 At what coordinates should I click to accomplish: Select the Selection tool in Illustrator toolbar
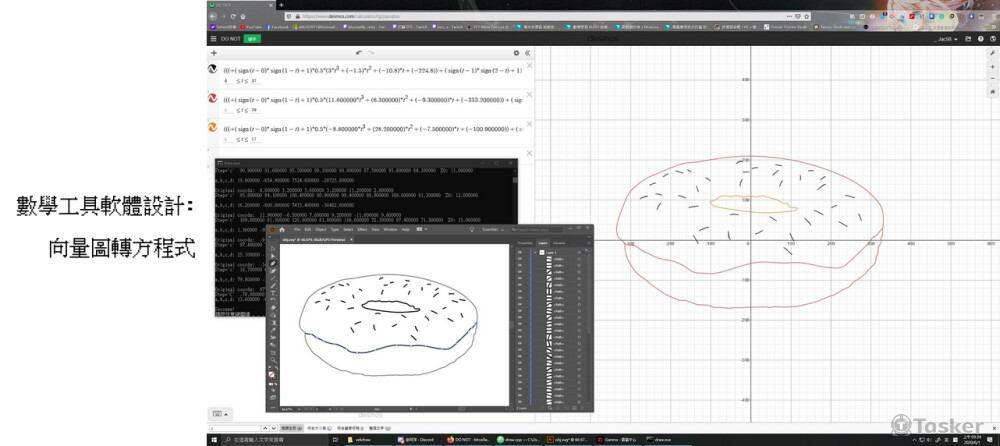tap(272, 248)
